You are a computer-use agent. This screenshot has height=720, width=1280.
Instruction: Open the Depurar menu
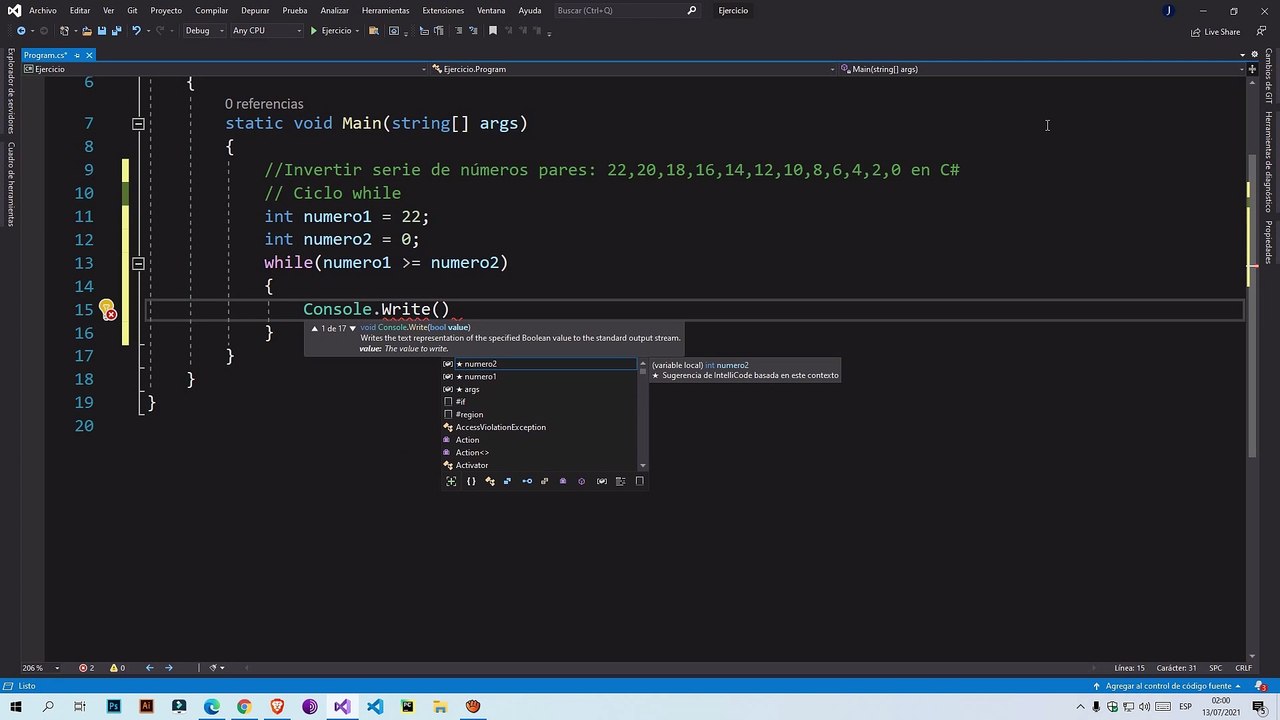[255, 10]
